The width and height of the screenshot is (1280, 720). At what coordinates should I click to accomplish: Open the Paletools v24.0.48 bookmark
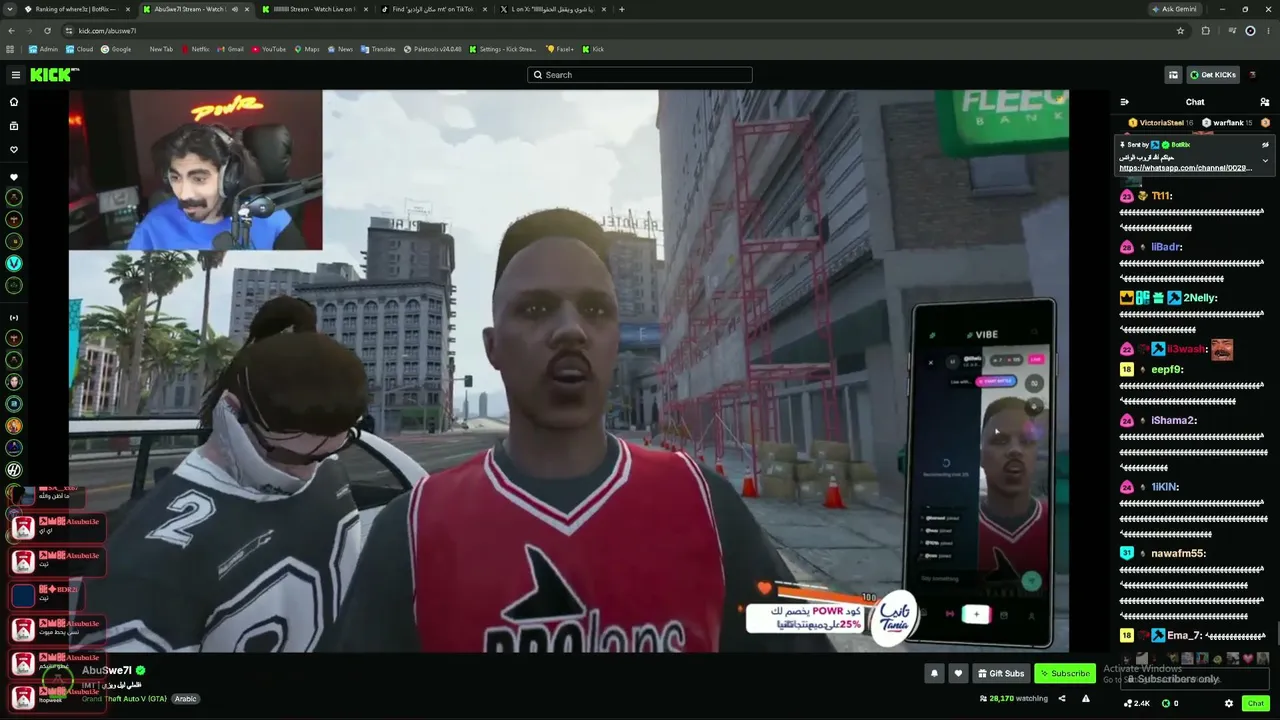(x=432, y=49)
